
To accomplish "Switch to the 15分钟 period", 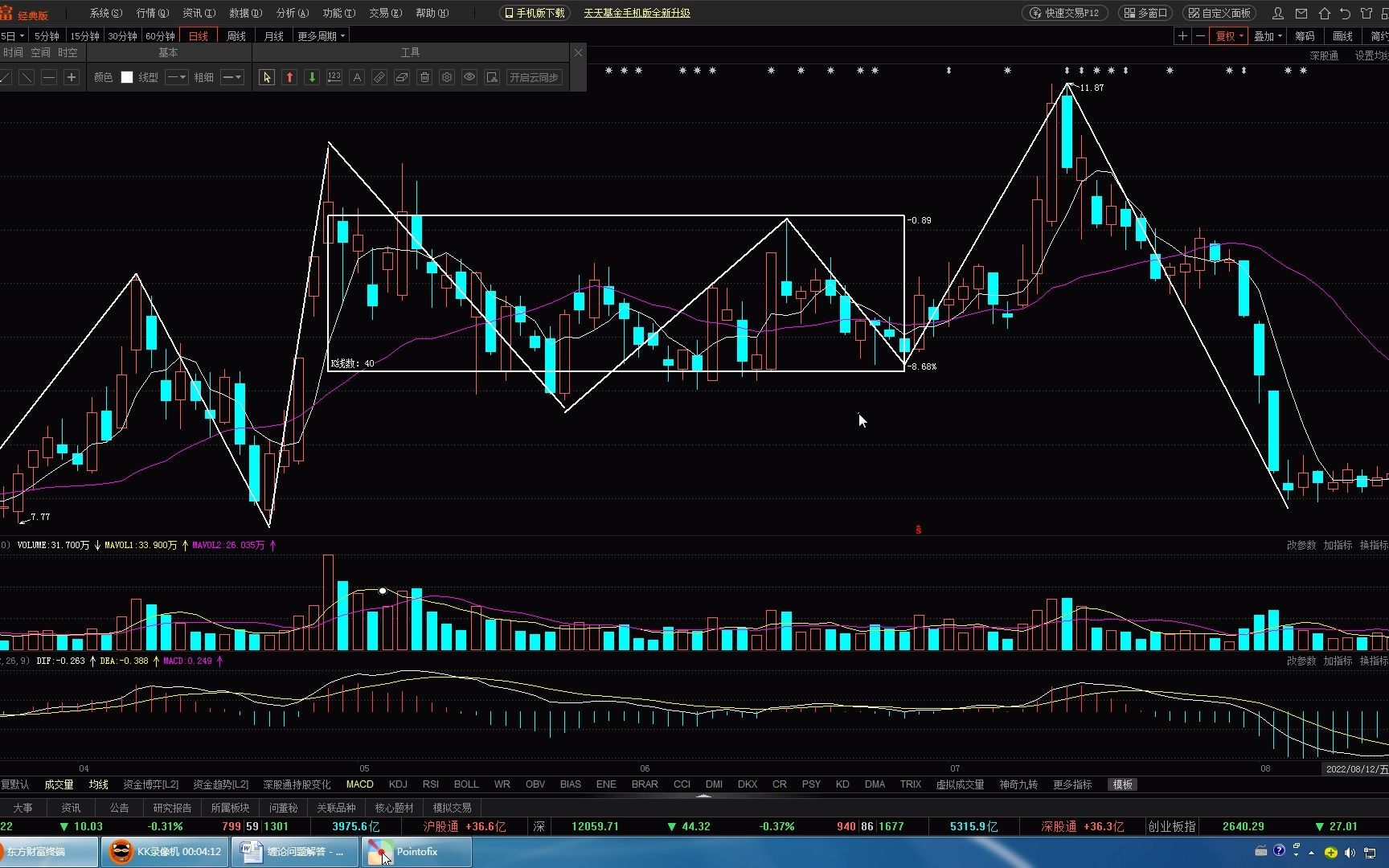I will (84, 36).
